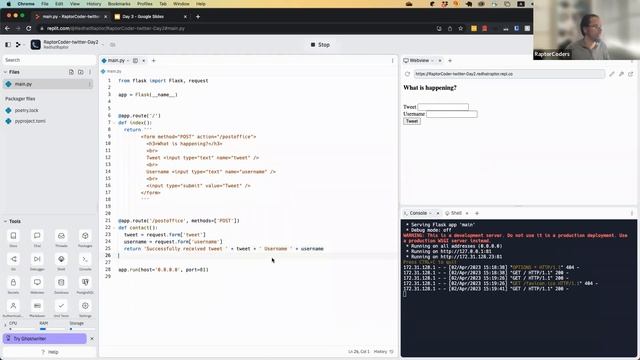Viewport: 640px width, 360px height.
Task: Focus the Username text field
Action: (452, 114)
